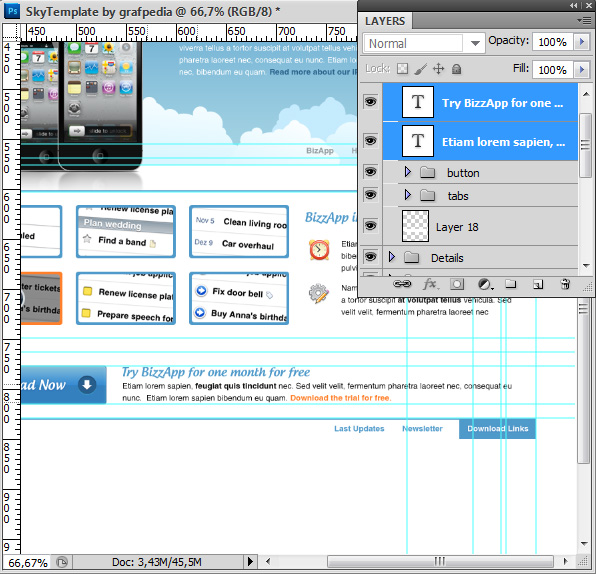Toggle visibility of the button group
Image resolution: width=596 pixels, height=574 pixels.
click(x=371, y=172)
